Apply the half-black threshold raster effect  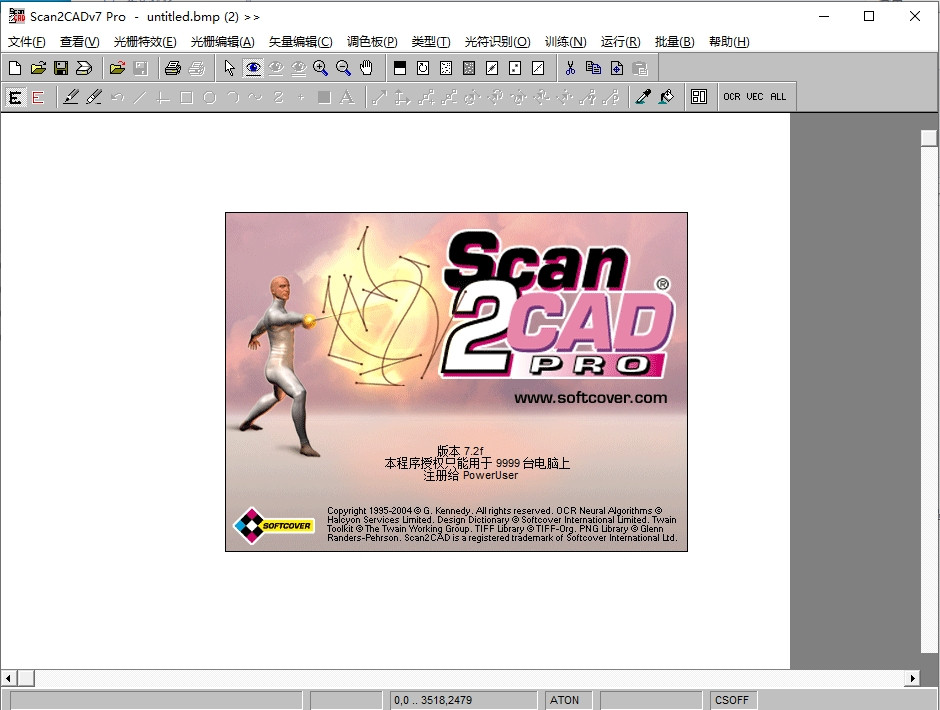click(x=400, y=68)
